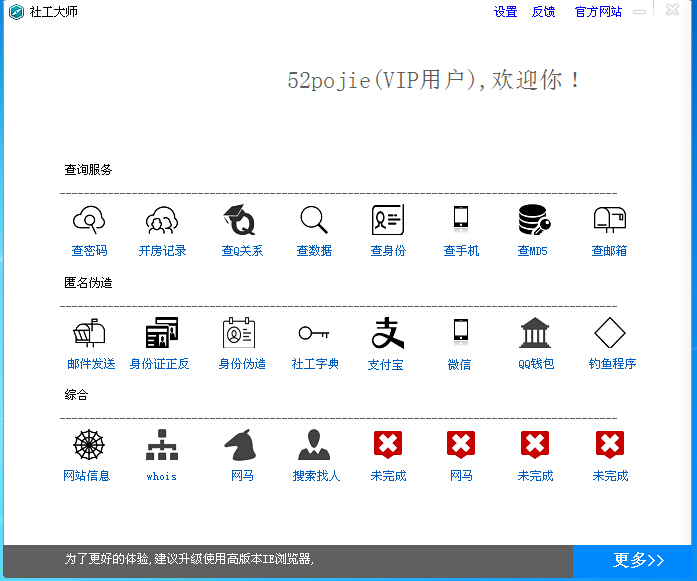Click the 身份证正反 ID cards icon
Screen dimensions: 697x581
(x=162, y=333)
